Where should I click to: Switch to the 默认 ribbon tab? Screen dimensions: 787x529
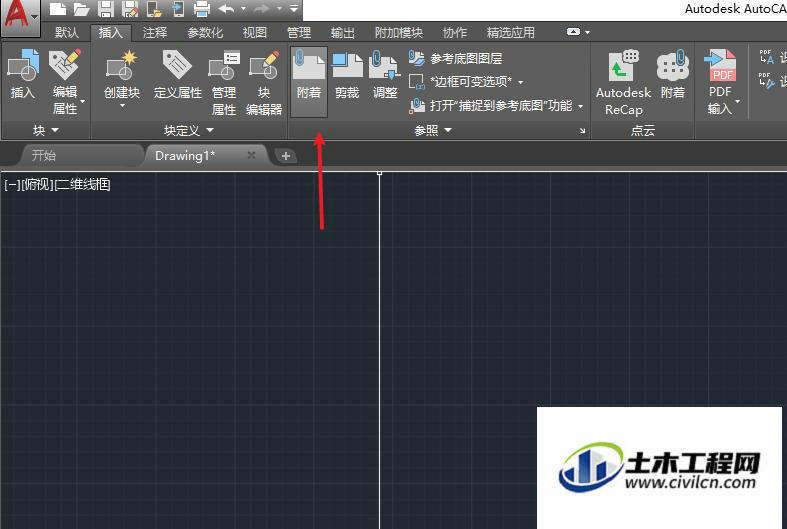tap(67, 33)
